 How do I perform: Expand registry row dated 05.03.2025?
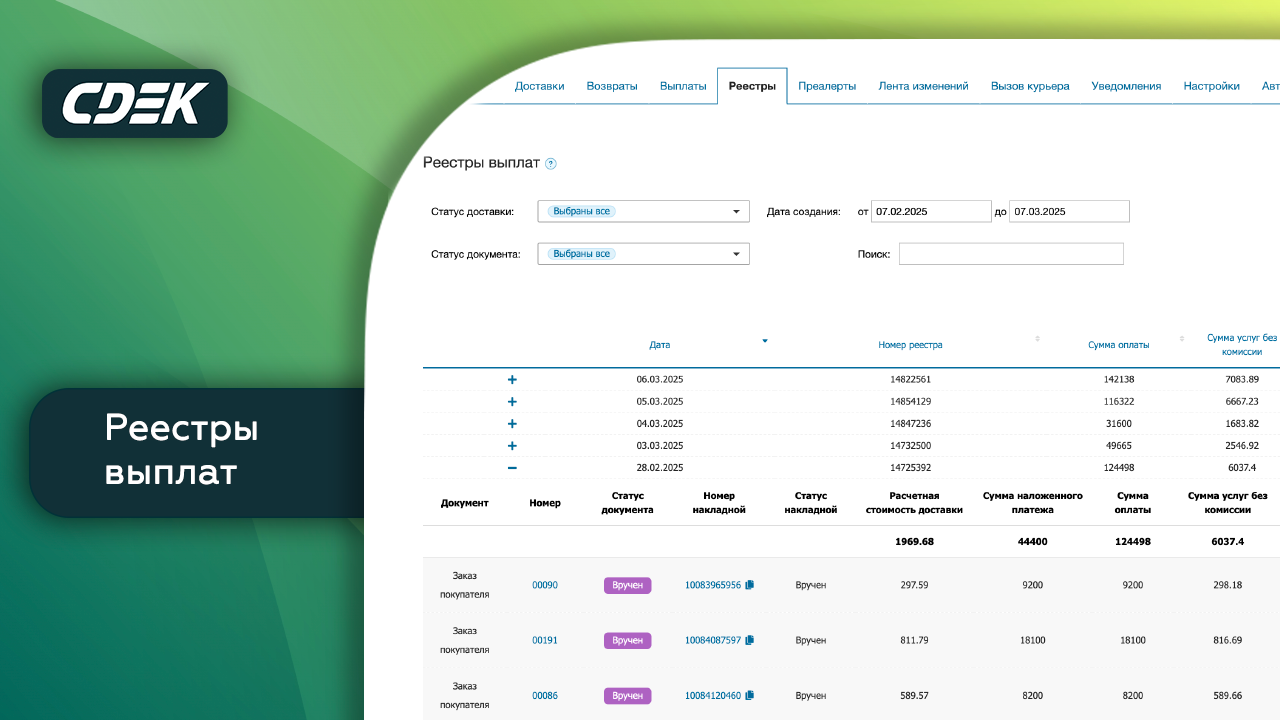point(512,402)
